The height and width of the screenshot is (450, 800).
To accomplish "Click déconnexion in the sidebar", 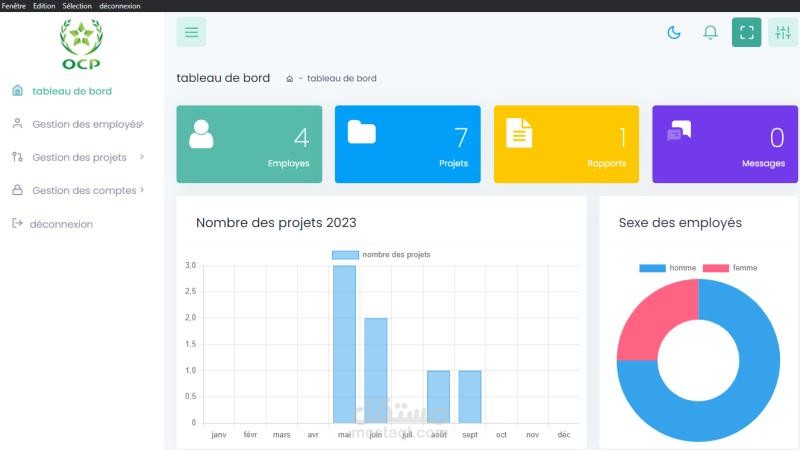I will (61, 224).
